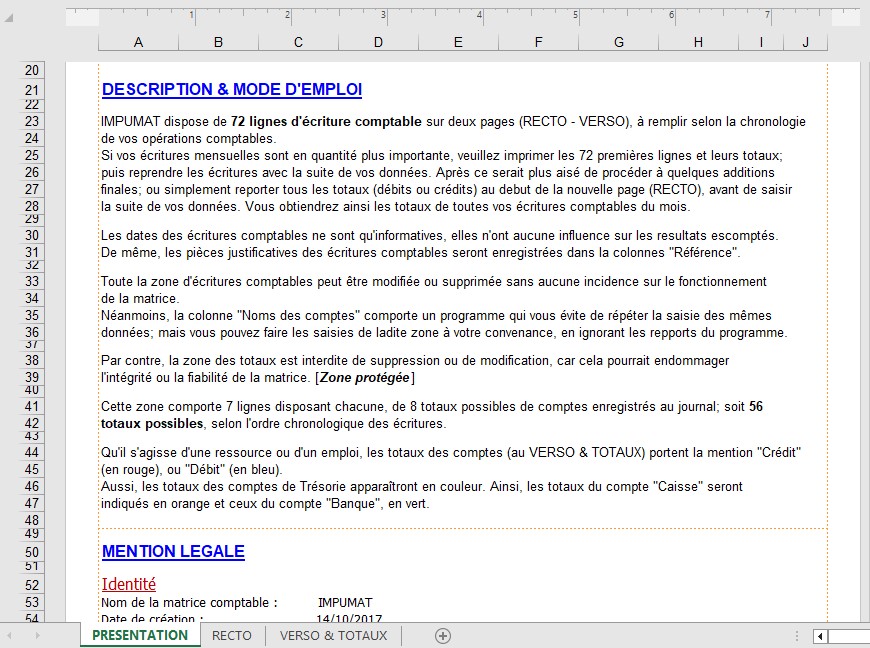Select row 20 header
This screenshot has height=648, width=870.
pos(32,70)
